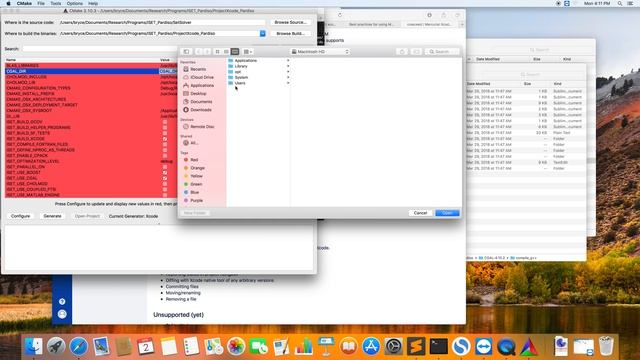The width and height of the screenshot is (640, 360).
Task: Open App Store from the Dock
Action: coord(371,346)
